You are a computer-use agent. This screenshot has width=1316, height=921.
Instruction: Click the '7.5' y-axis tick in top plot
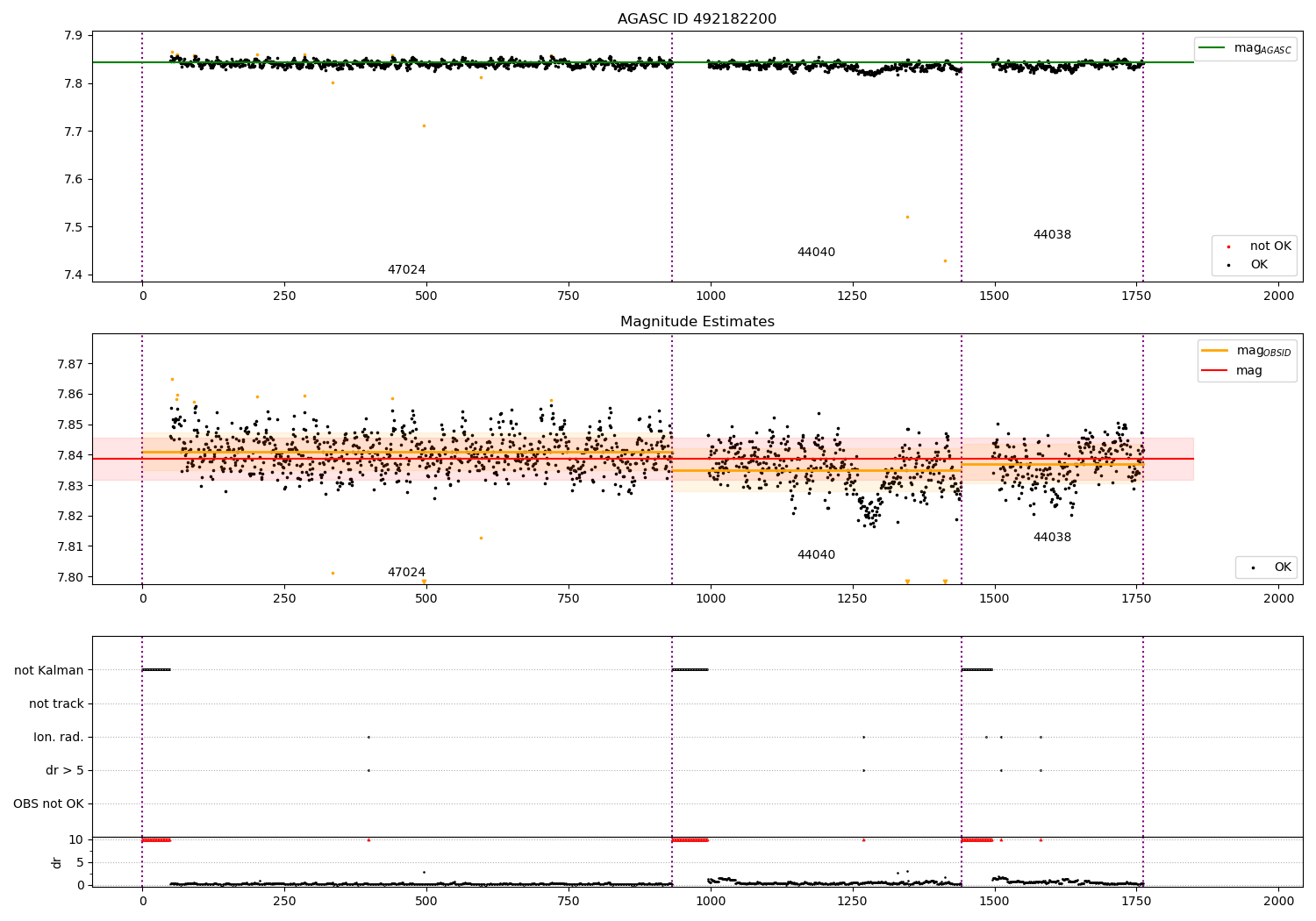coord(74,227)
